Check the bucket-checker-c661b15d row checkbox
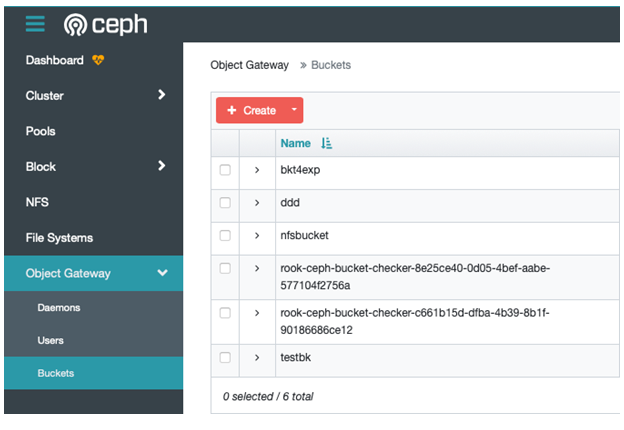The height and width of the screenshot is (430, 624). pyautogui.click(x=225, y=313)
